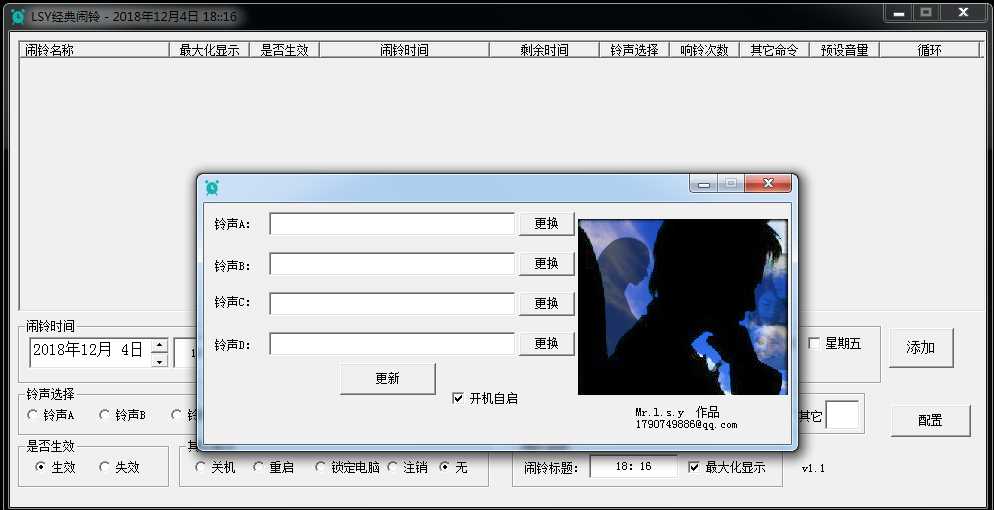Click the 最大化显示 column header
Viewport: 994px width, 510px height.
pos(209,50)
